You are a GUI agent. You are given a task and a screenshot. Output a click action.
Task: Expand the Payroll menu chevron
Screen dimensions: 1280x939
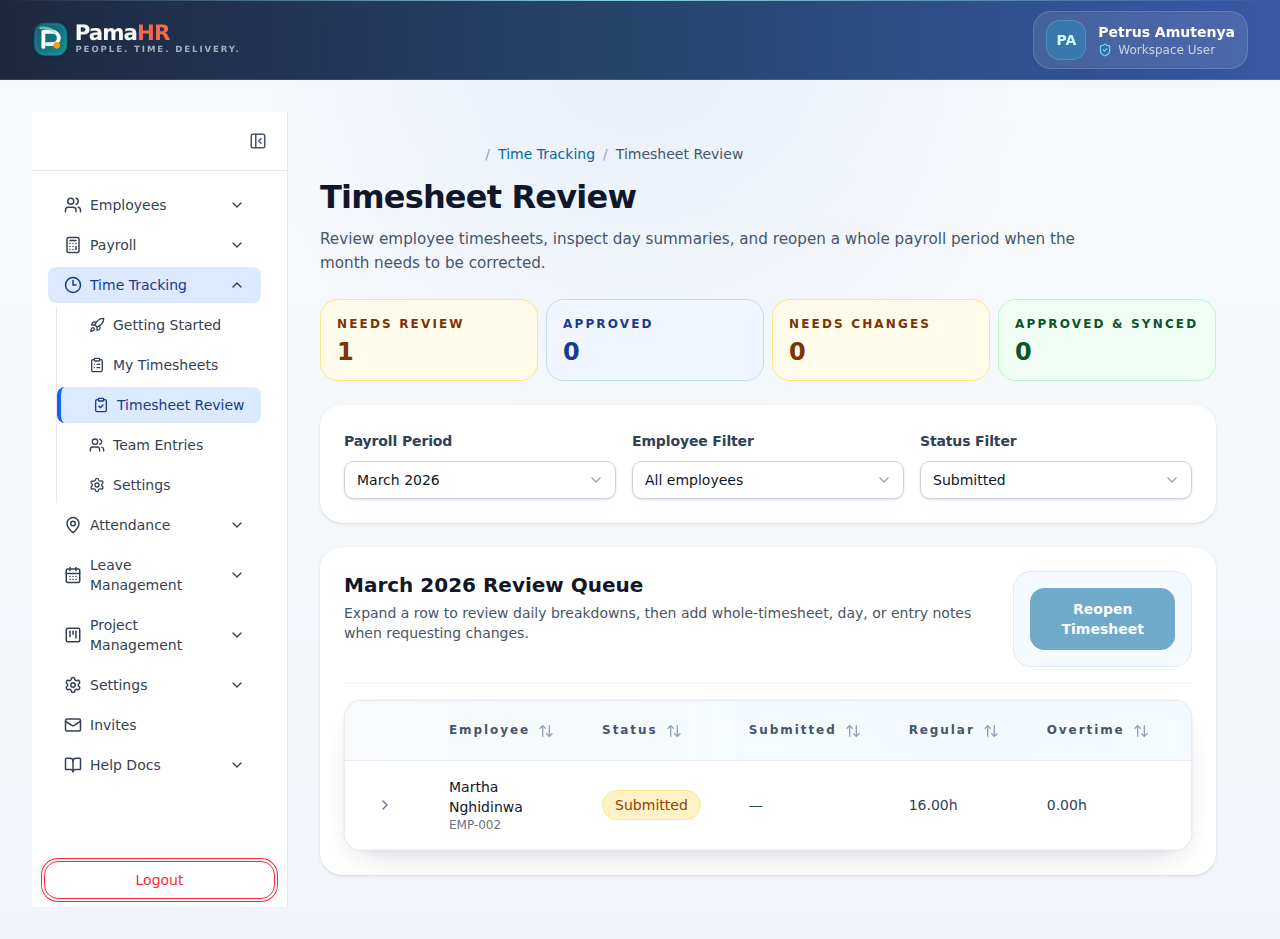237,245
